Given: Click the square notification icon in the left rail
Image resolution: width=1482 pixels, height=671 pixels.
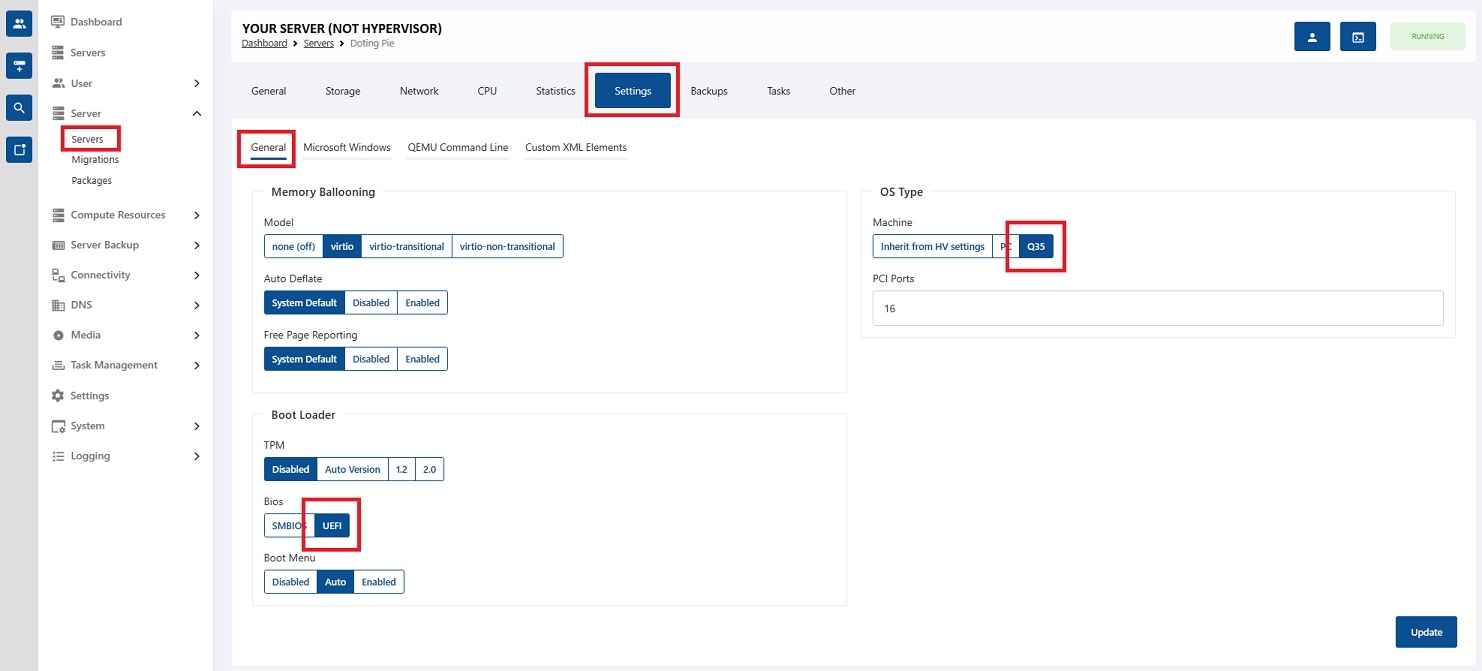Looking at the screenshot, I should 19,149.
